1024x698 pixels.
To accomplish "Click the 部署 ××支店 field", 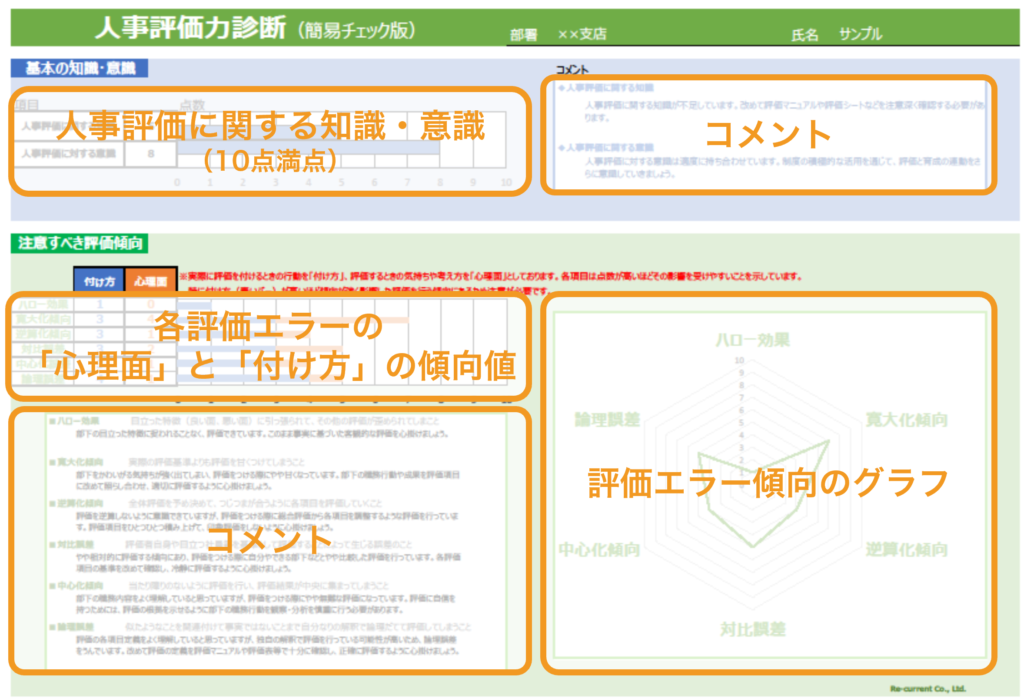I will tap(558, 34).
